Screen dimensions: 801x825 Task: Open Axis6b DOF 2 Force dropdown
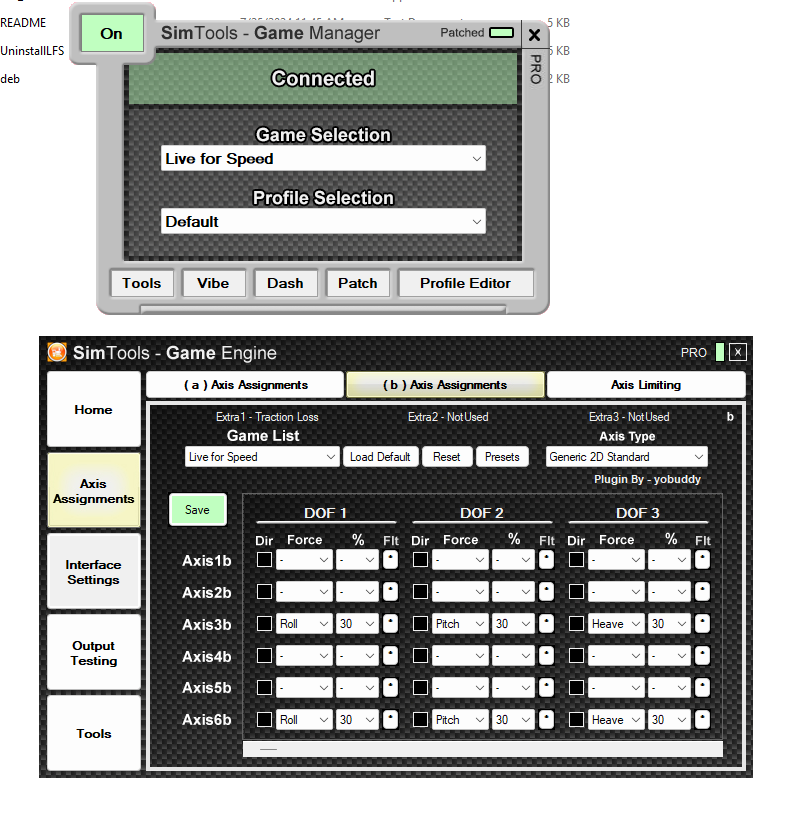(460, 719)
